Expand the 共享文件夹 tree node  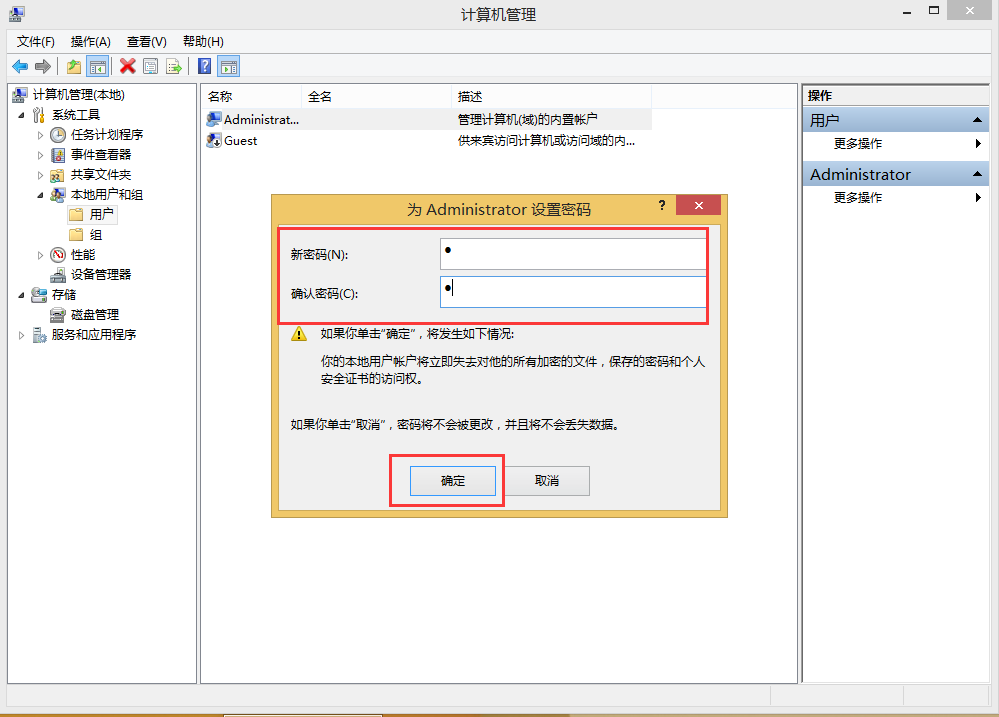[x=40, y=175]
